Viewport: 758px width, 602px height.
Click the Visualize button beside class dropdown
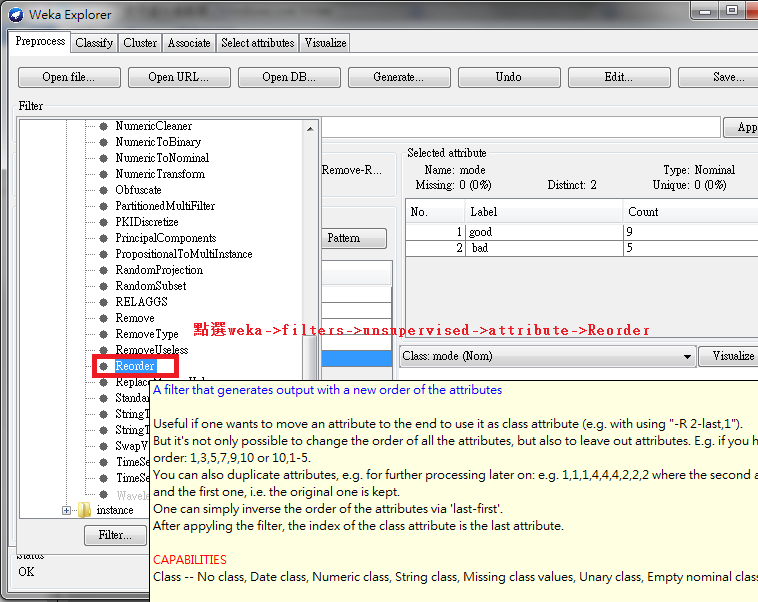point(728,356)
